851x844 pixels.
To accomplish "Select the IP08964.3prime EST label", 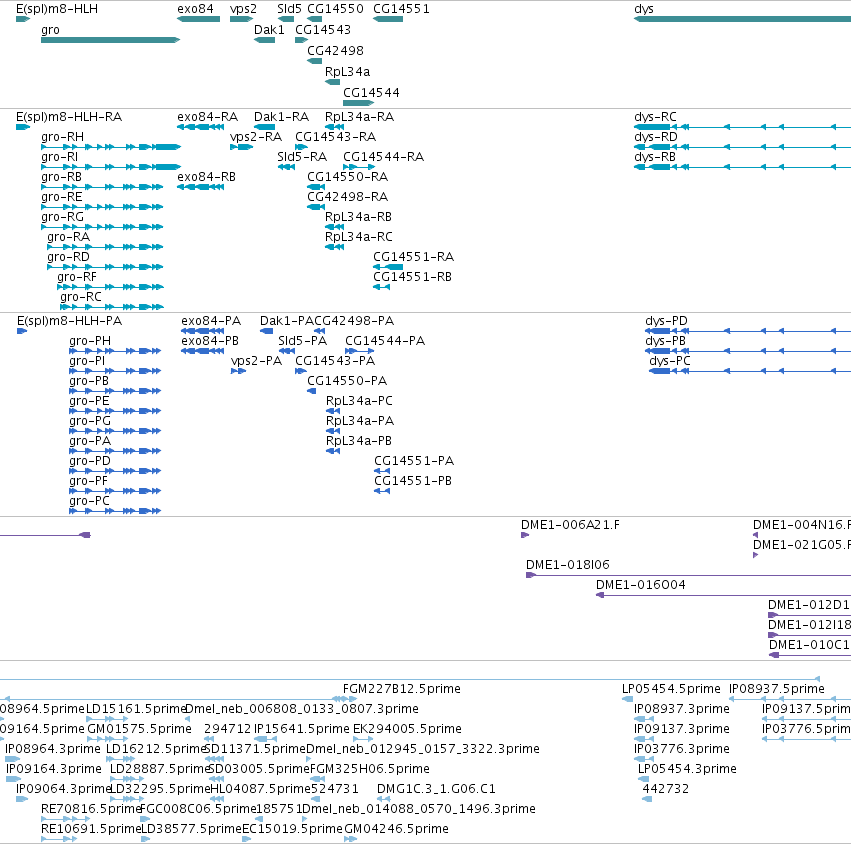I will click(x=53, y=749).
